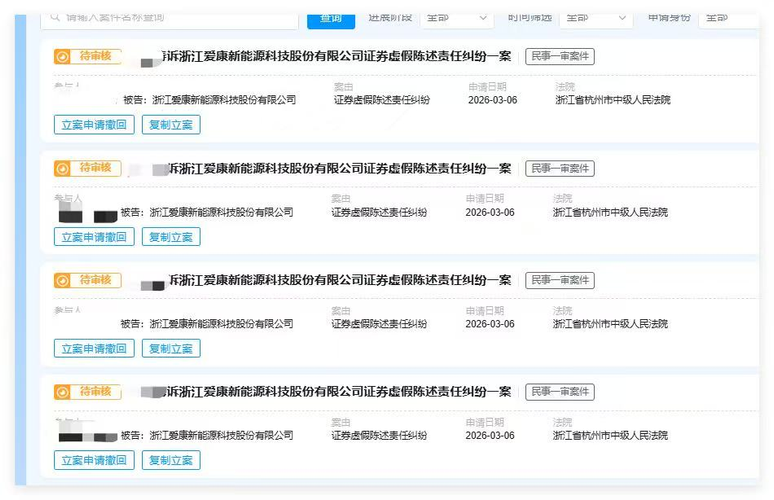Select 浙江省杭州市中级人民法院 in the fourth case card

[610, 436]
